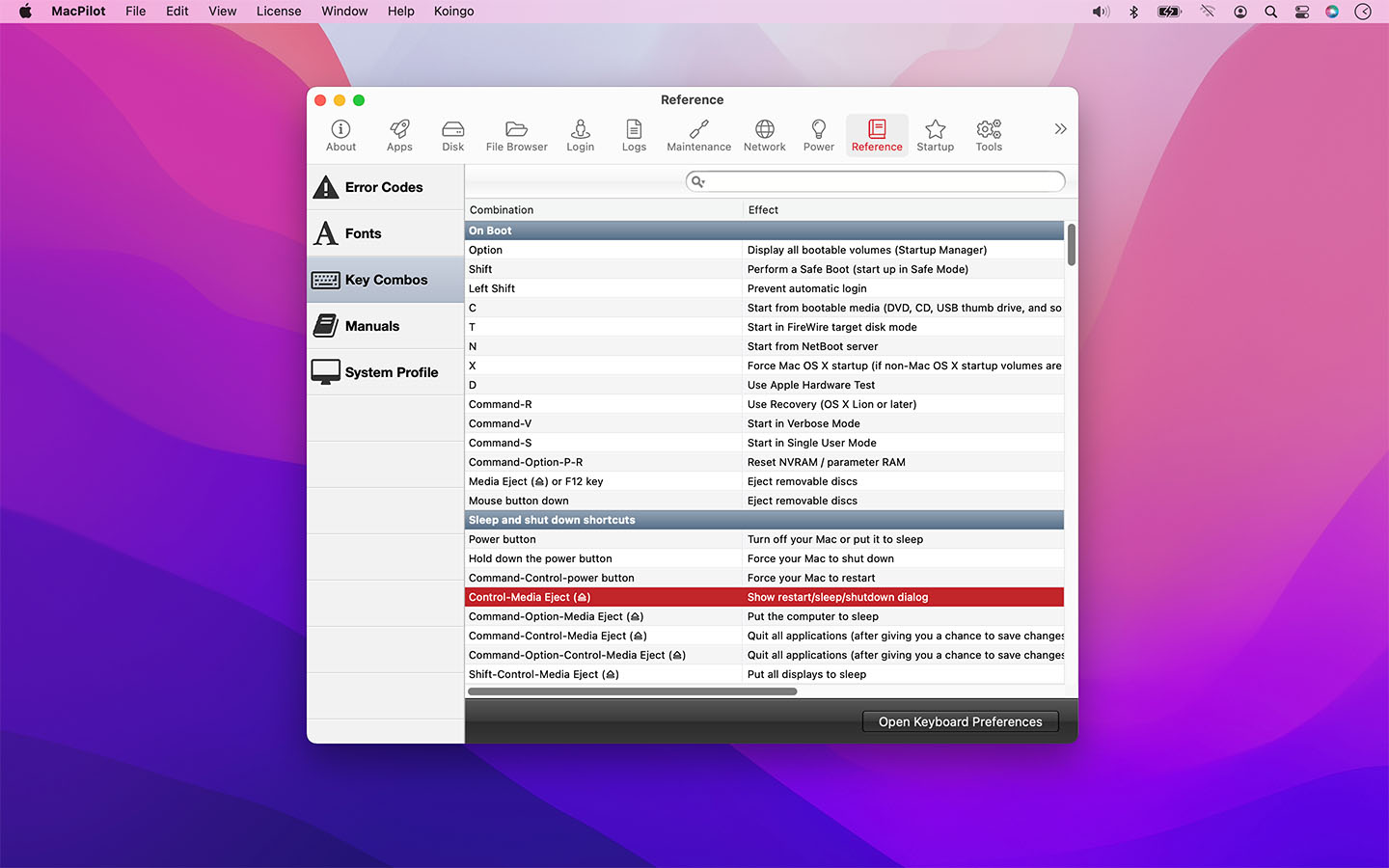Expand the toolbar overflow chevron

tap(1060, 129)
